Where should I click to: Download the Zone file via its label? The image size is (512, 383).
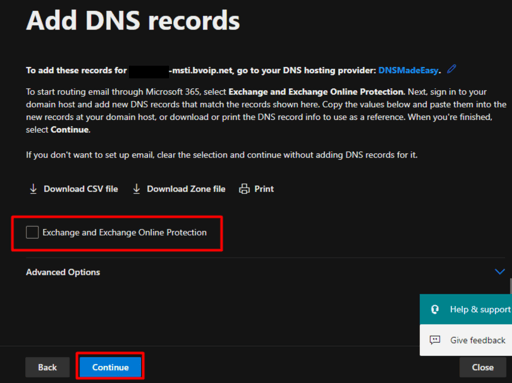(186, 189)
